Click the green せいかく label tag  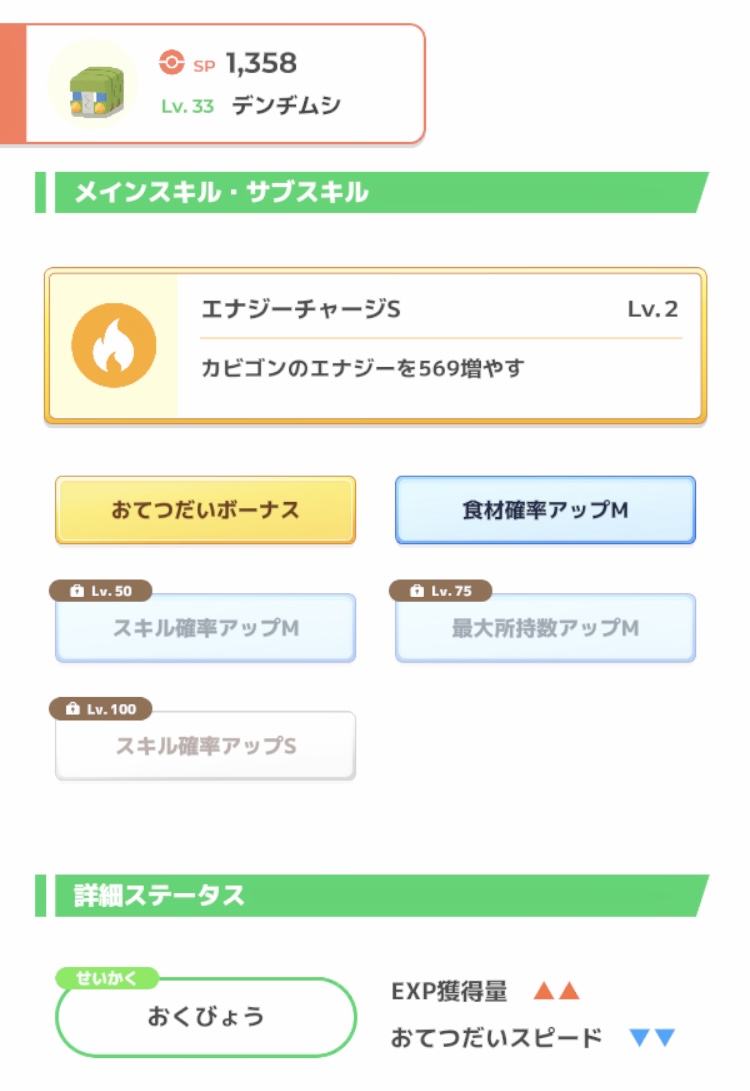(105, 978)
